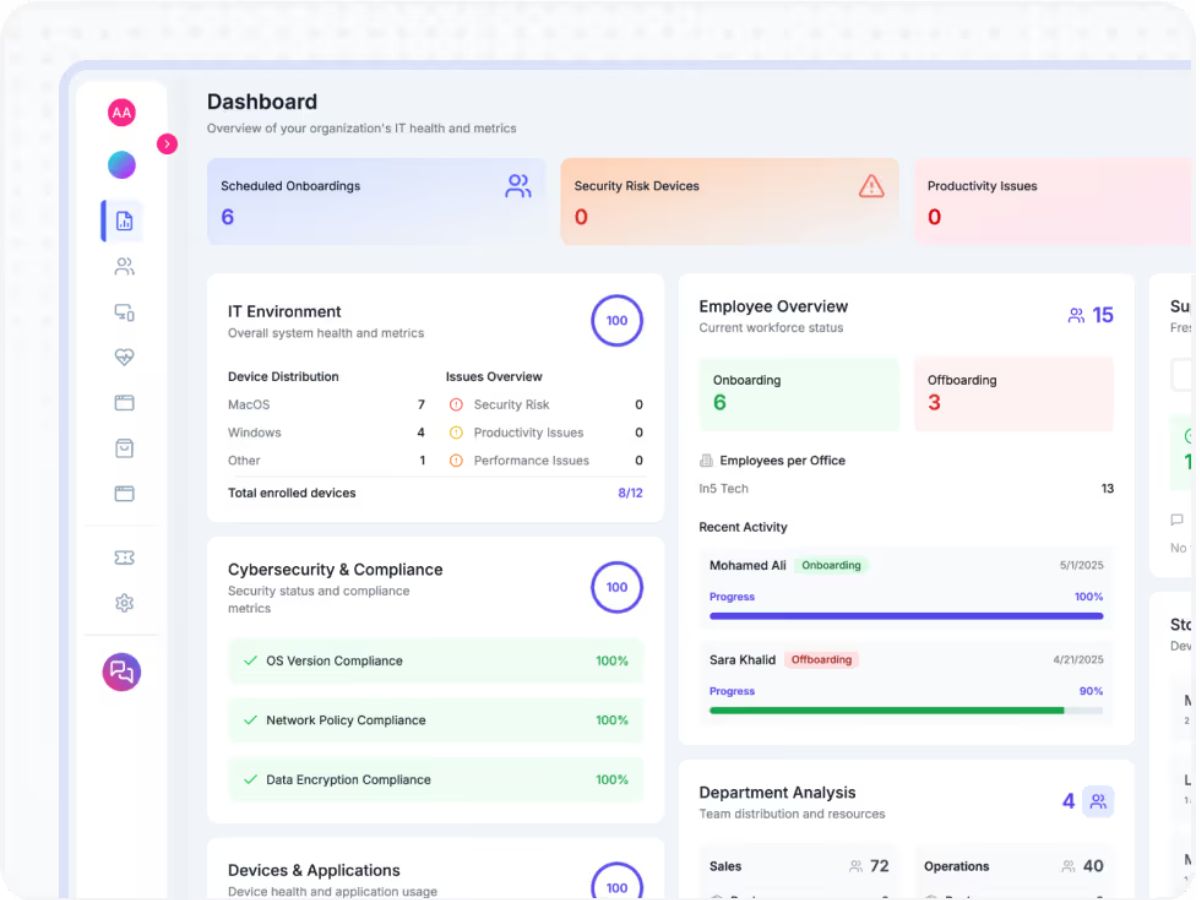Open the Operations department card
Screen dimensions: 1200x900
[1014, 873]
